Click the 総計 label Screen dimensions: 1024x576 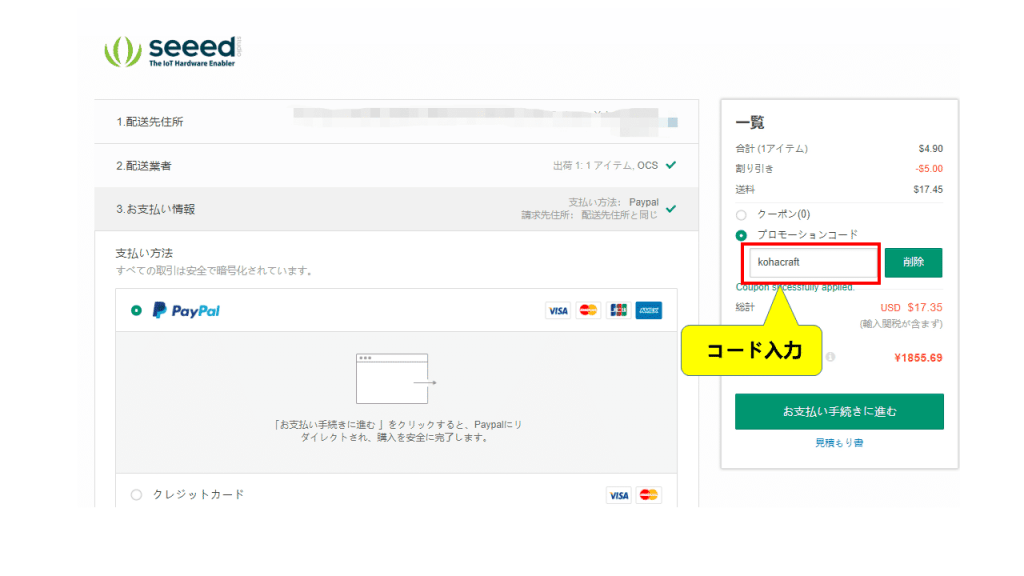point(744,307)
